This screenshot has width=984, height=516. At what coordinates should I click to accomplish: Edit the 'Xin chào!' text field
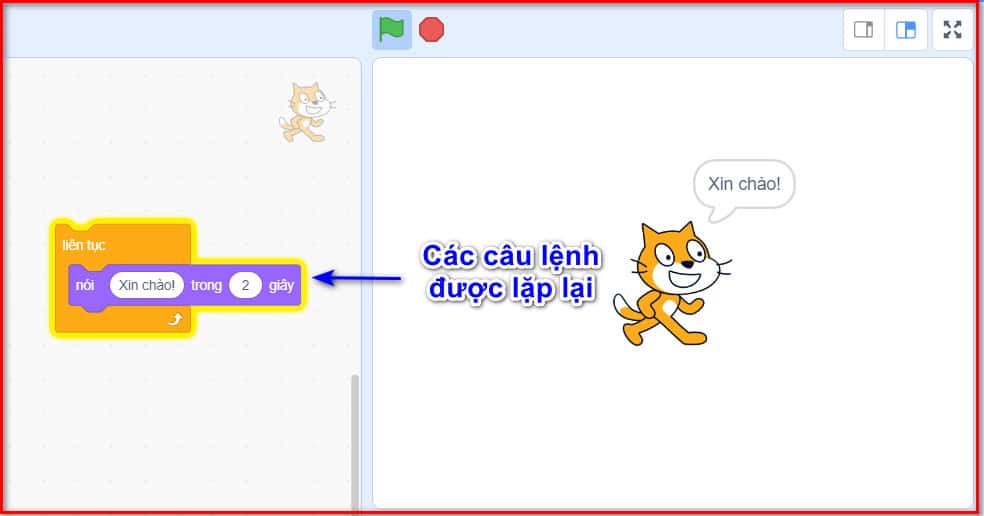pyautogui.click(x=147, y=285)
